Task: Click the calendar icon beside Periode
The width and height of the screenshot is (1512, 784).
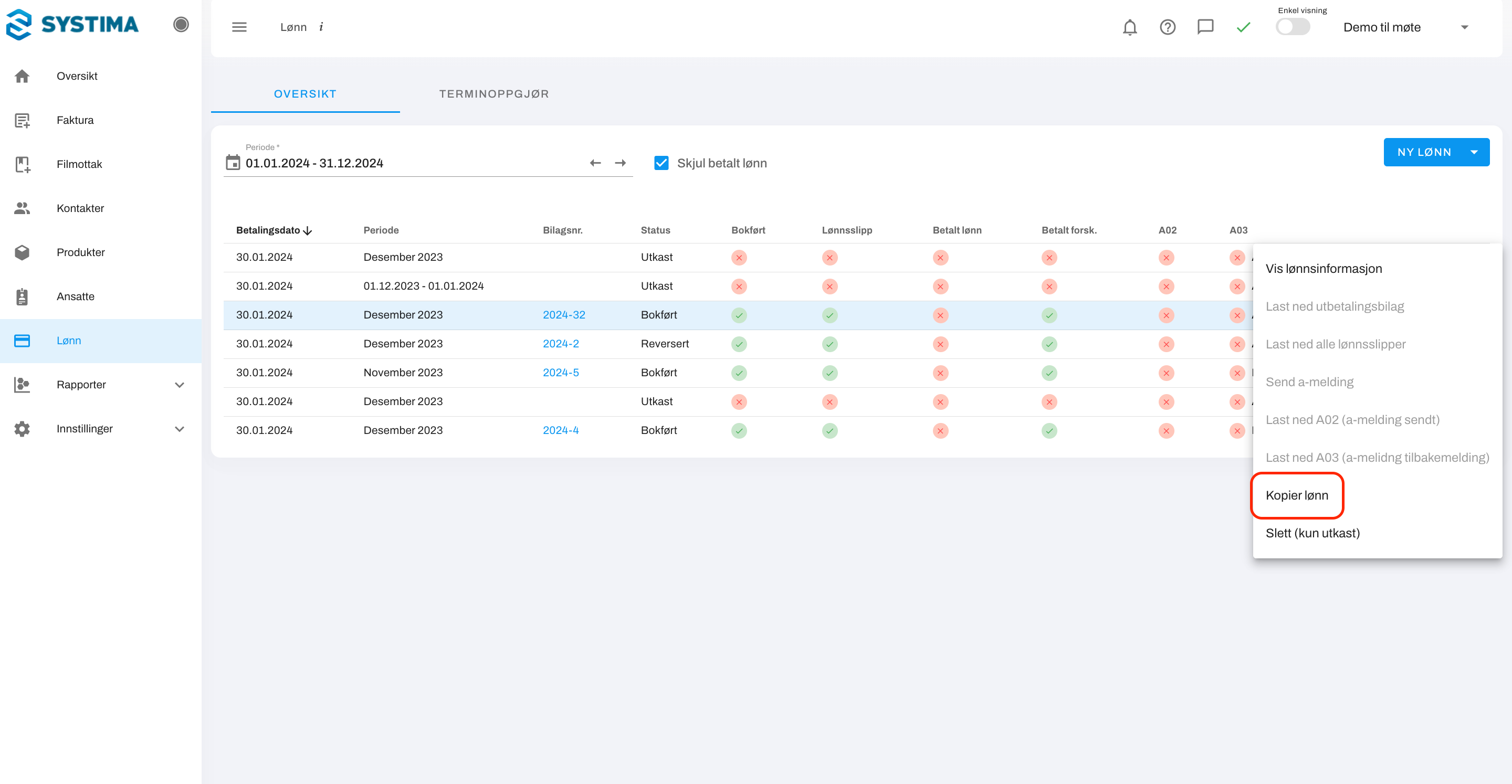Action: click(x=233, y=163)
